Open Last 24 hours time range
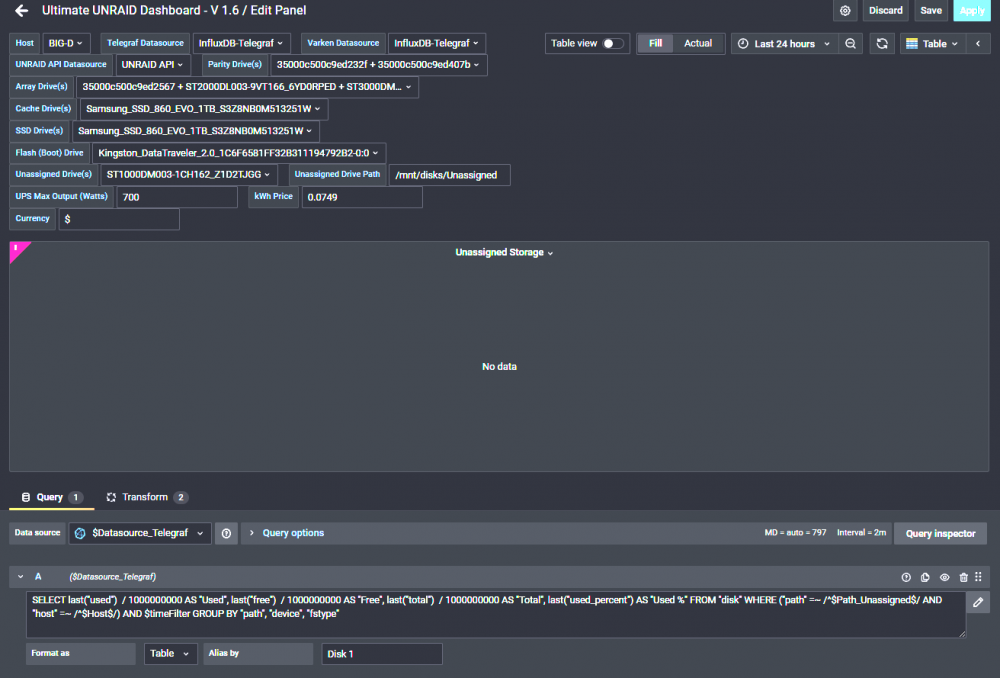 [784, 43]
